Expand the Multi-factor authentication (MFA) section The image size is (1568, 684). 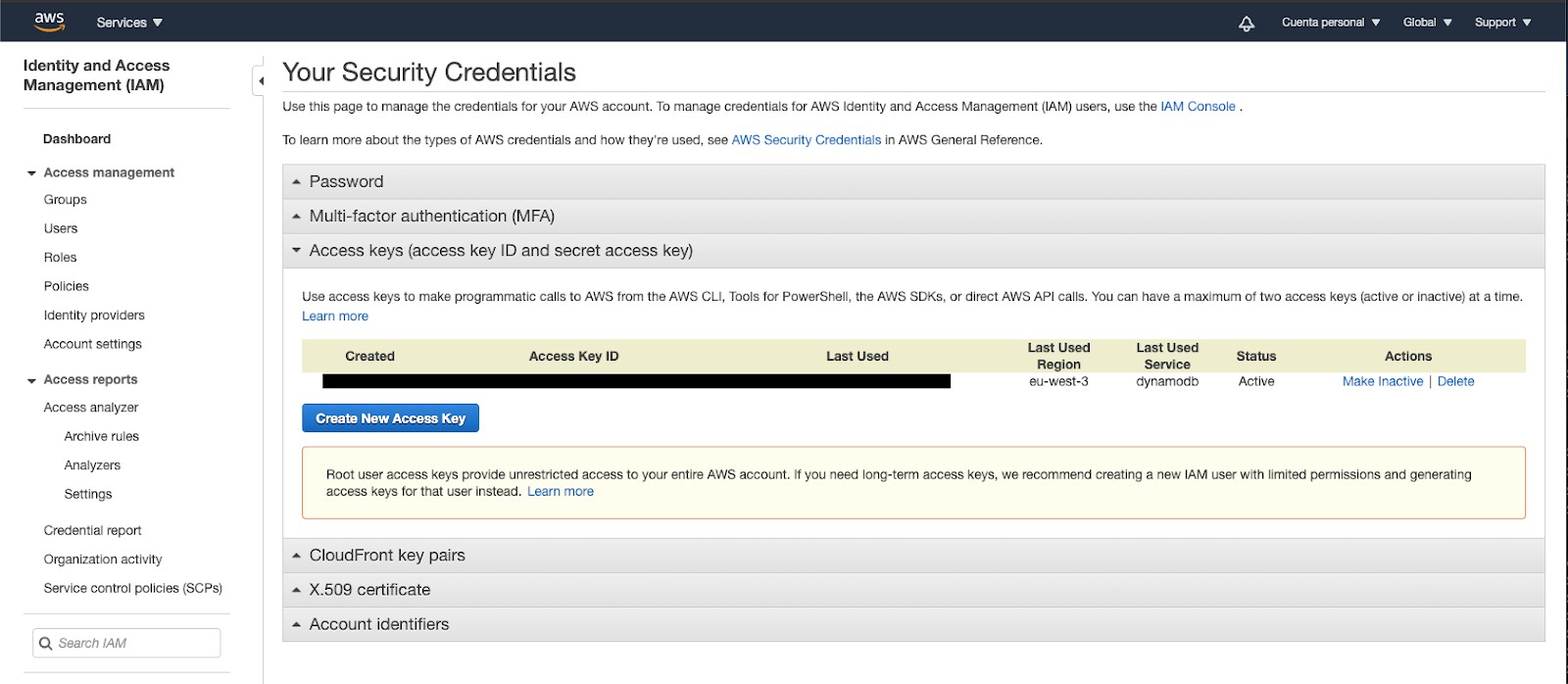pyautogui.click(x=913, y=216)
